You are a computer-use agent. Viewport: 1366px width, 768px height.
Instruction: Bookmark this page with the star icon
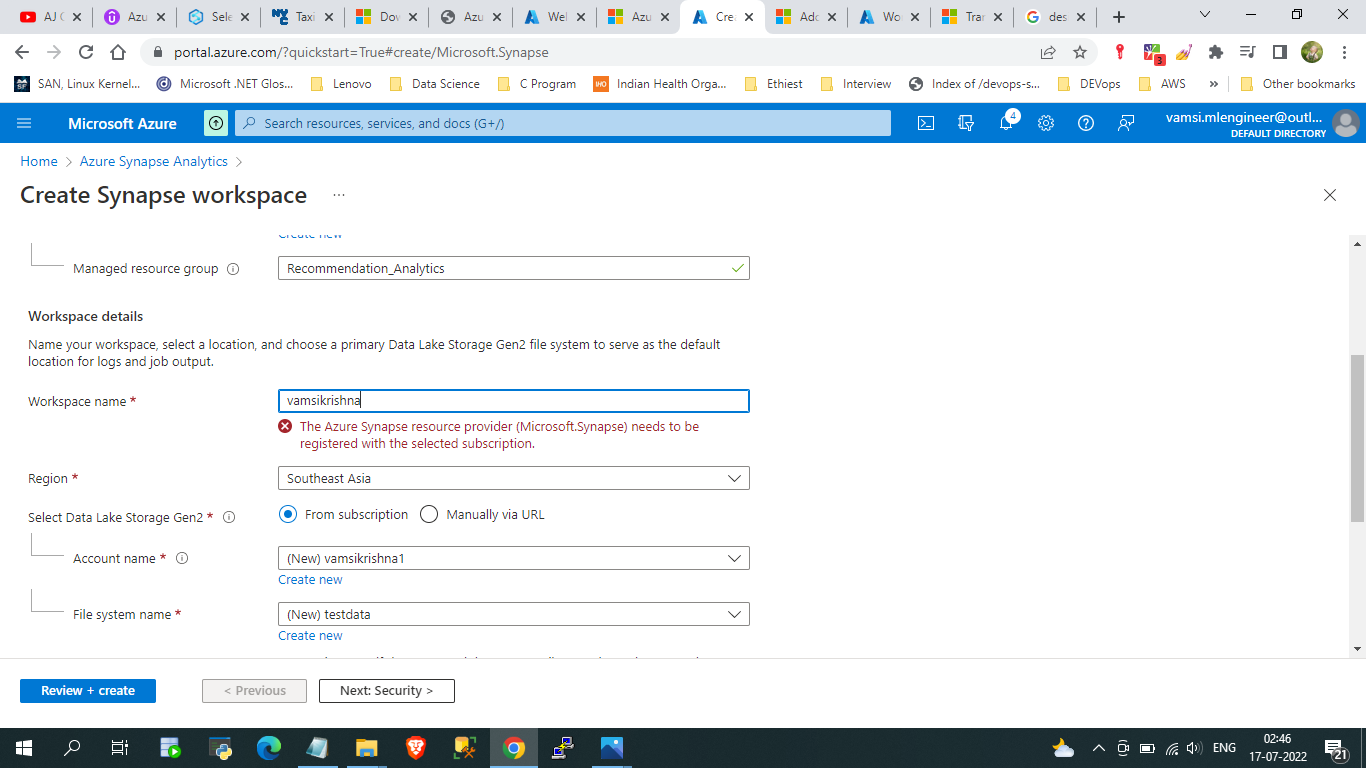(x=1080, y=52)
